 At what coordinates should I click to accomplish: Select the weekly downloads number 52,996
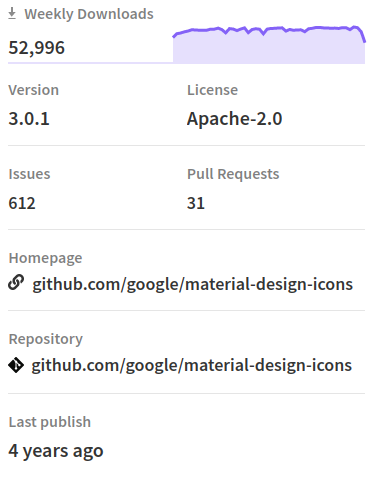pos(37,48)
